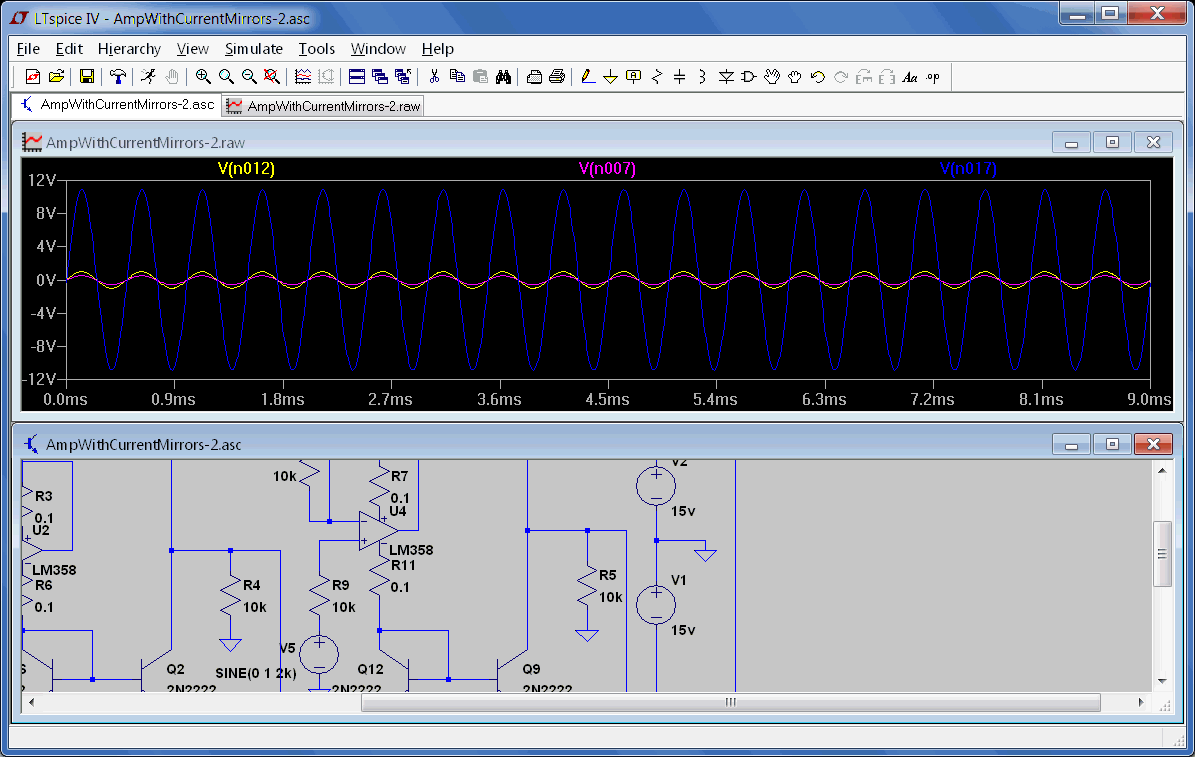Add a SPICE directive (.op)
This screenshot has width=1195, height=757.
933,76
